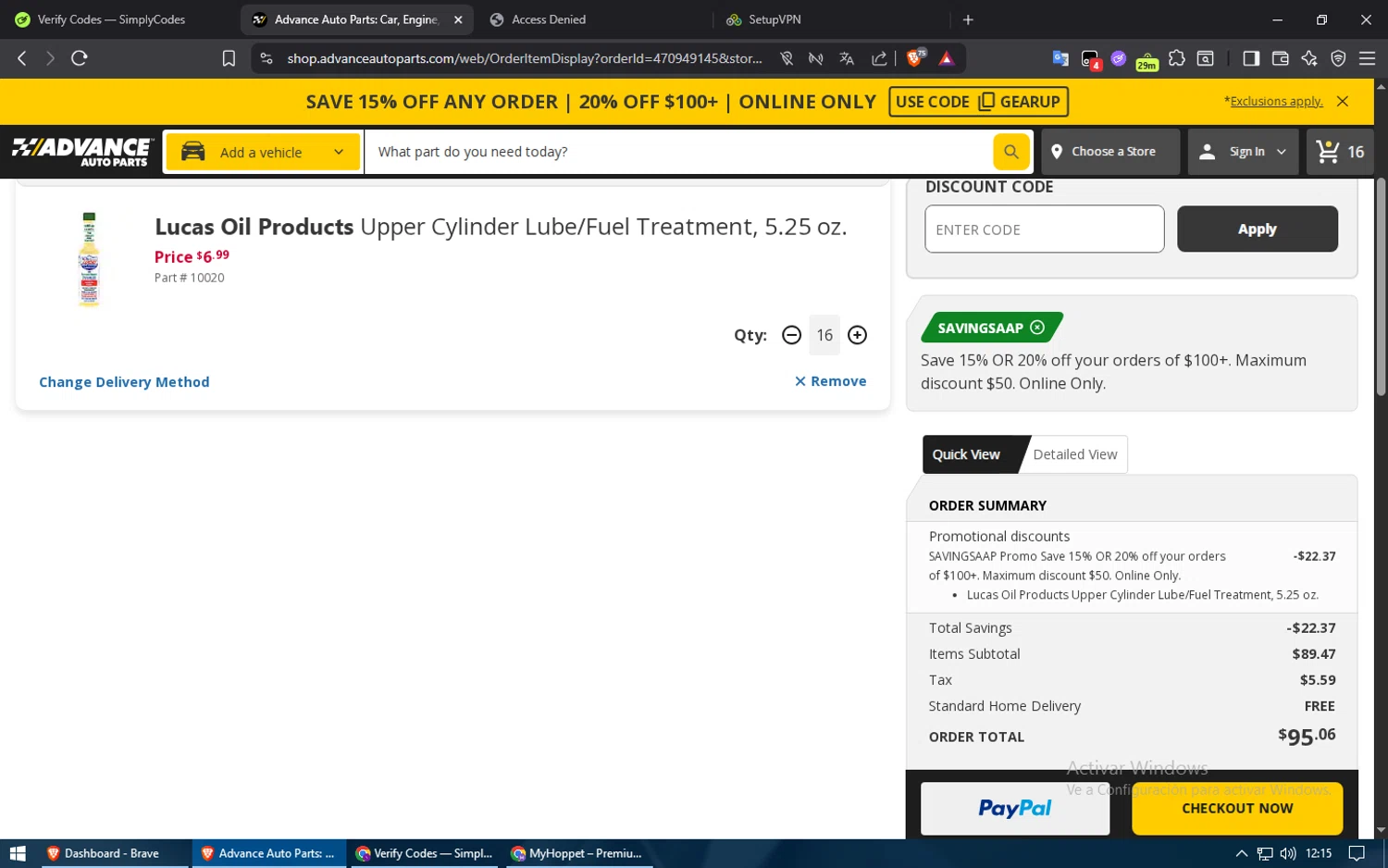Open Brave Wallet
The height and width of the screenshot is (868, 1388).
tap(1280, 58)
